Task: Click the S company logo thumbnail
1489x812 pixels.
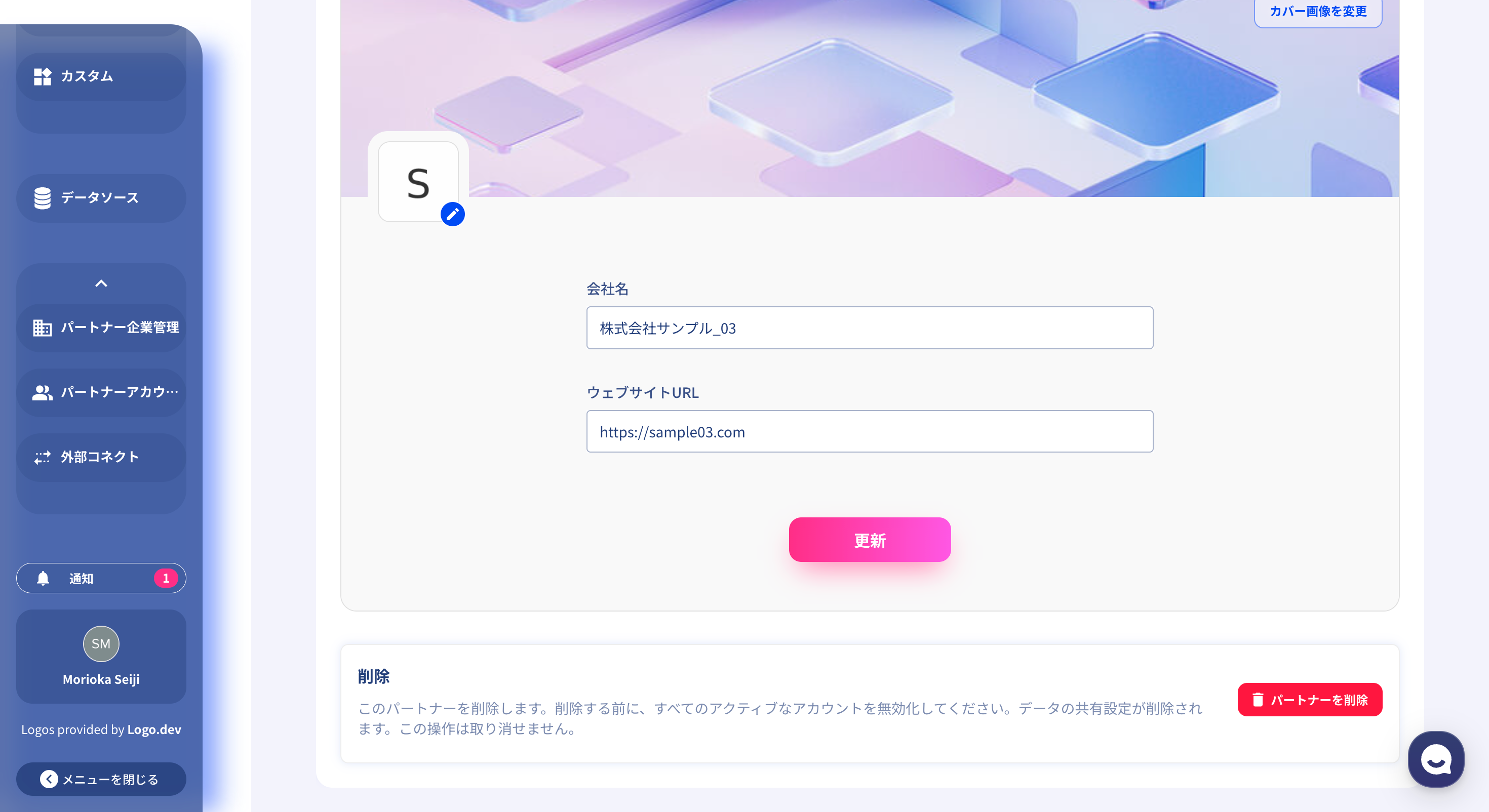Action: (417, 181)
